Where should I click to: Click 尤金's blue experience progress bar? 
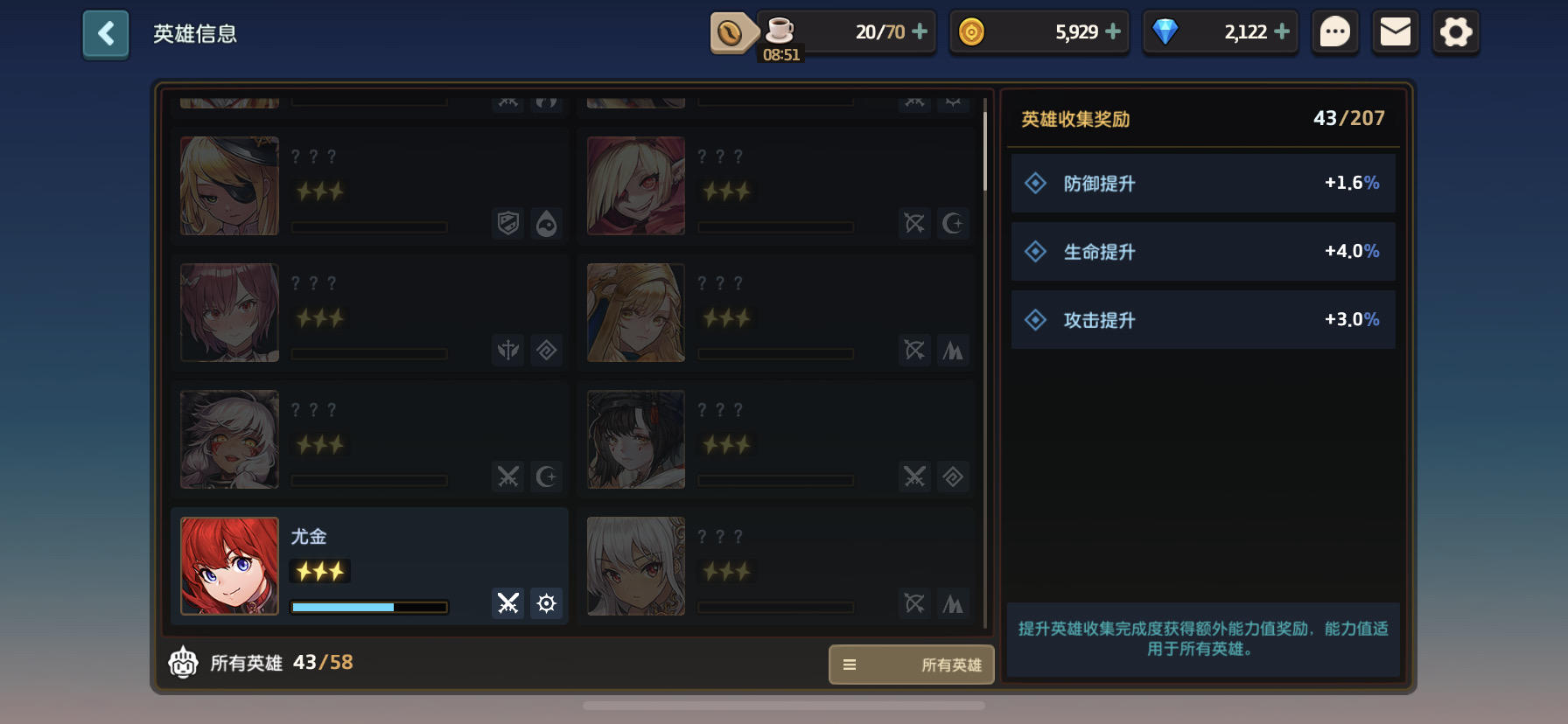369,607
